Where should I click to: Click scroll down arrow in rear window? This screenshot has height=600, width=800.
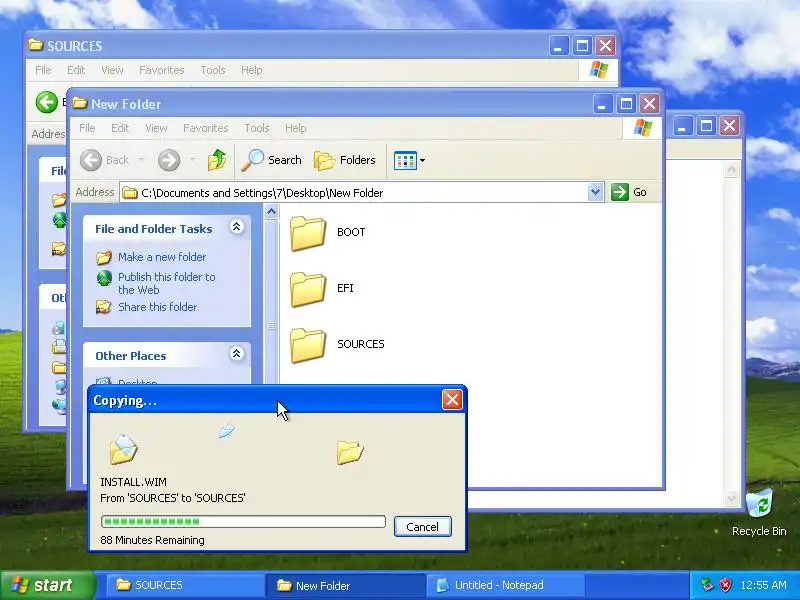tap(732, 499)
